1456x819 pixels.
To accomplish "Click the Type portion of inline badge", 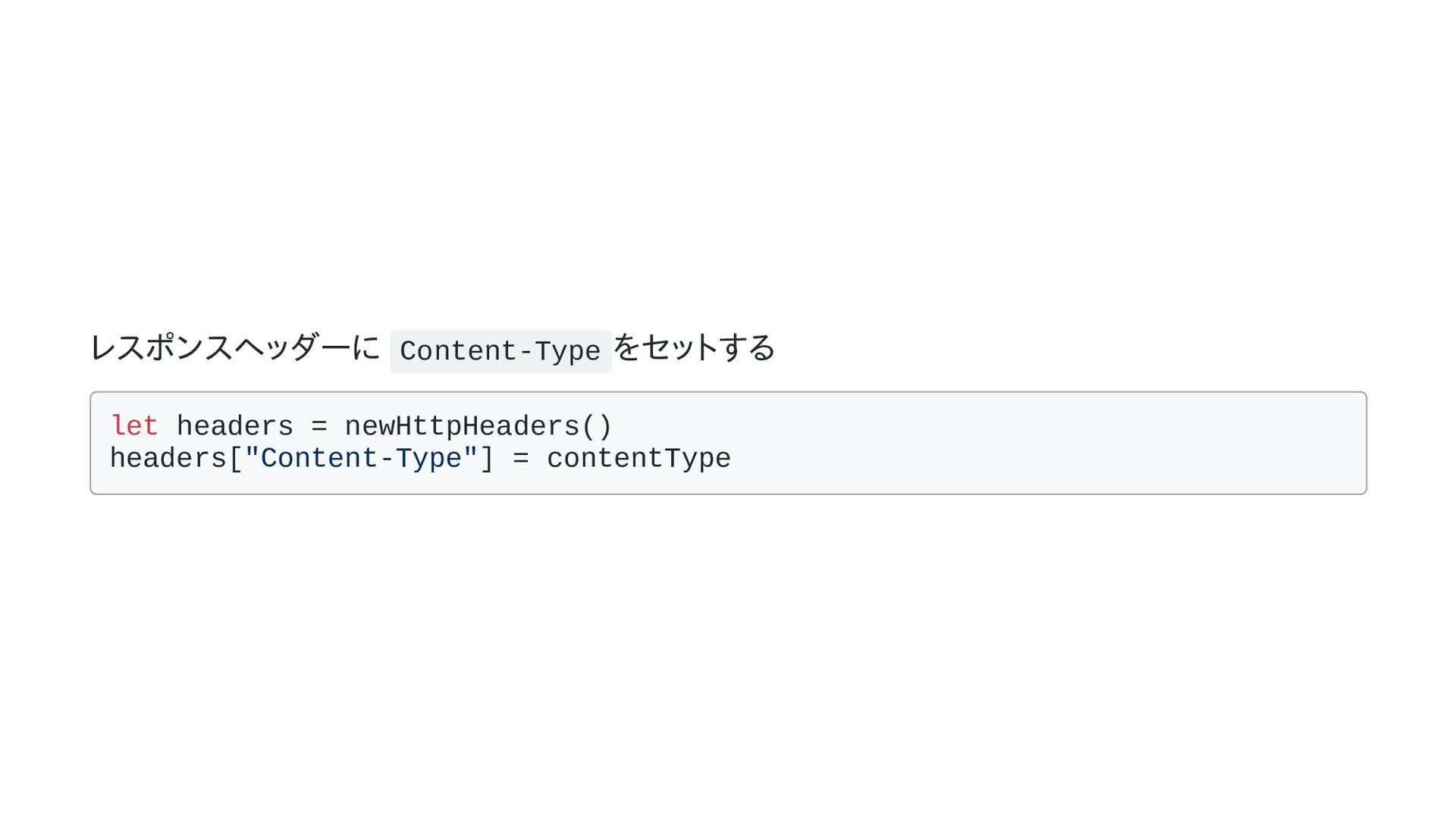I will coord(567,351).
